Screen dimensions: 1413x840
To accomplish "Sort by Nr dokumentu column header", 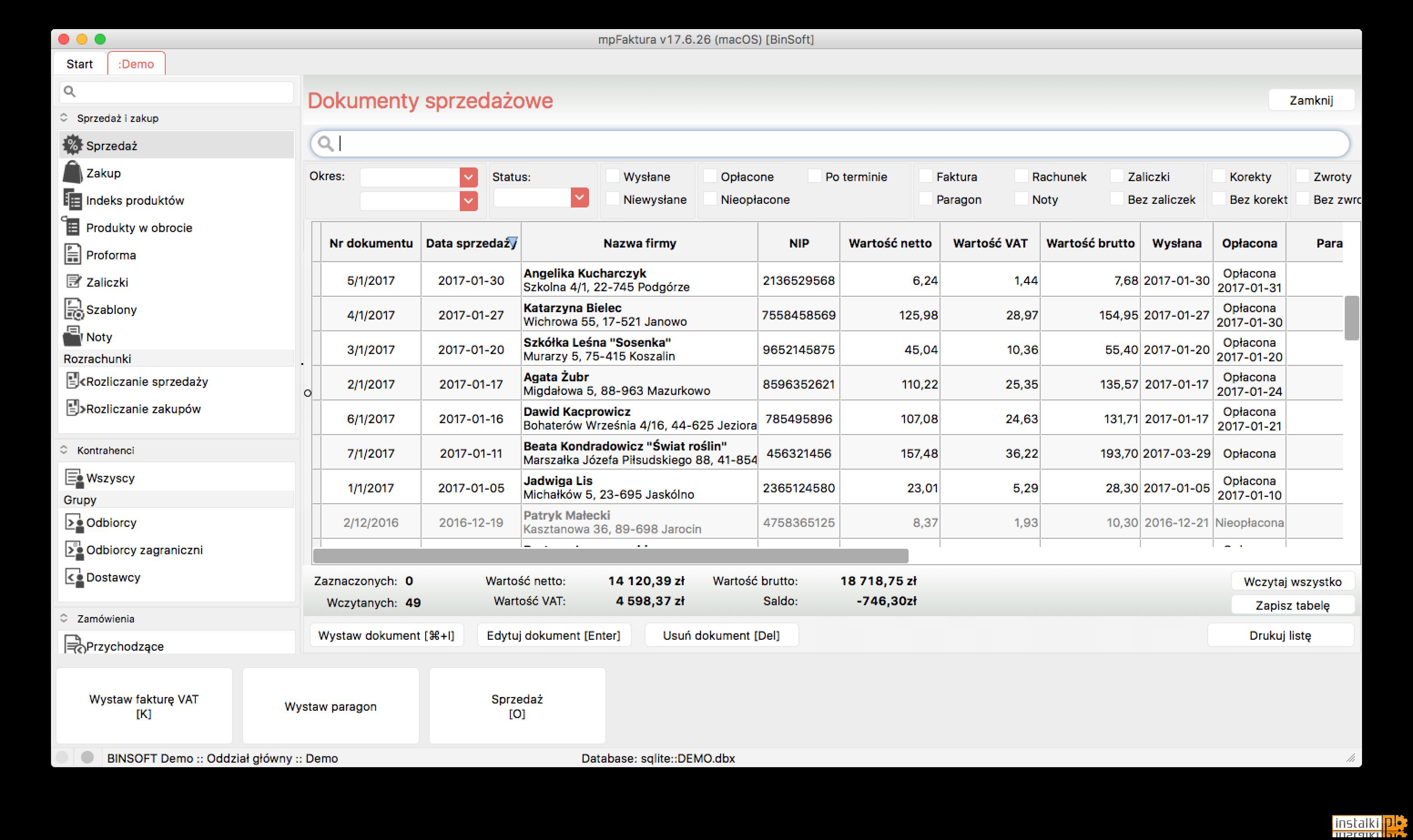I will [x=371, y=243].
